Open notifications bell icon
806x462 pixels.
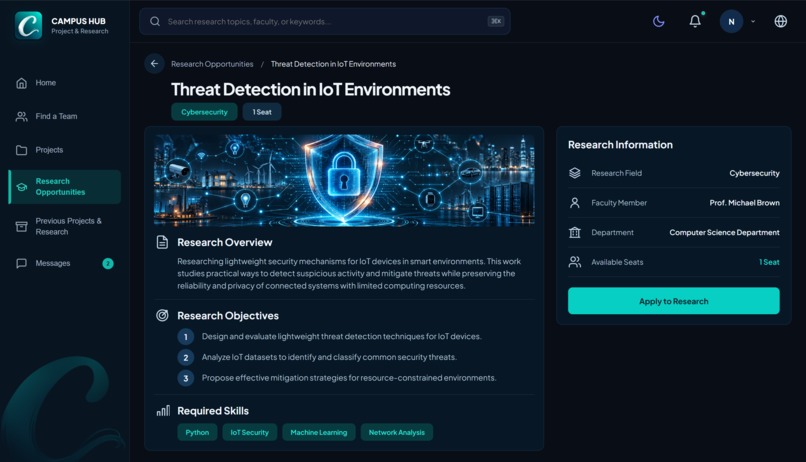tap(695, 21)
